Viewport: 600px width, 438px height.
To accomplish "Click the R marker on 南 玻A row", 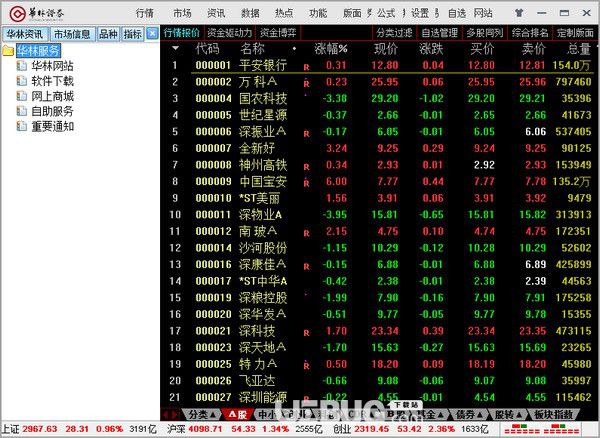I will [307, 233].
